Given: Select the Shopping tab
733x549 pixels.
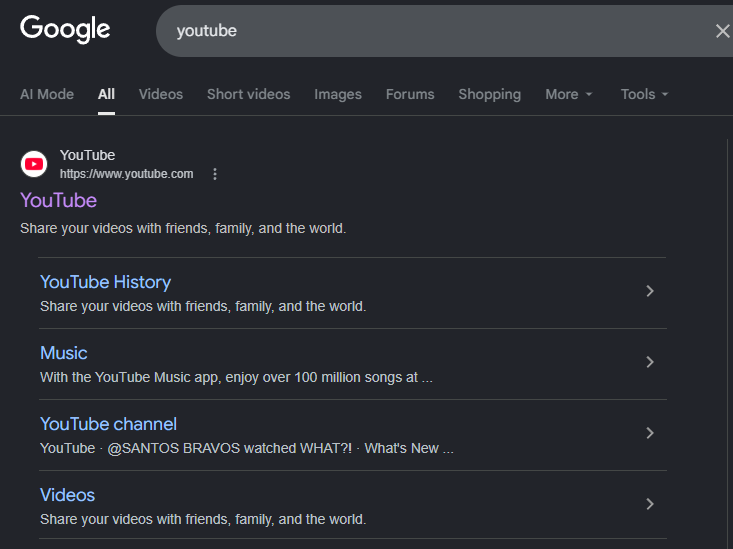Looking at the screenshot, I should coord(489,94).
